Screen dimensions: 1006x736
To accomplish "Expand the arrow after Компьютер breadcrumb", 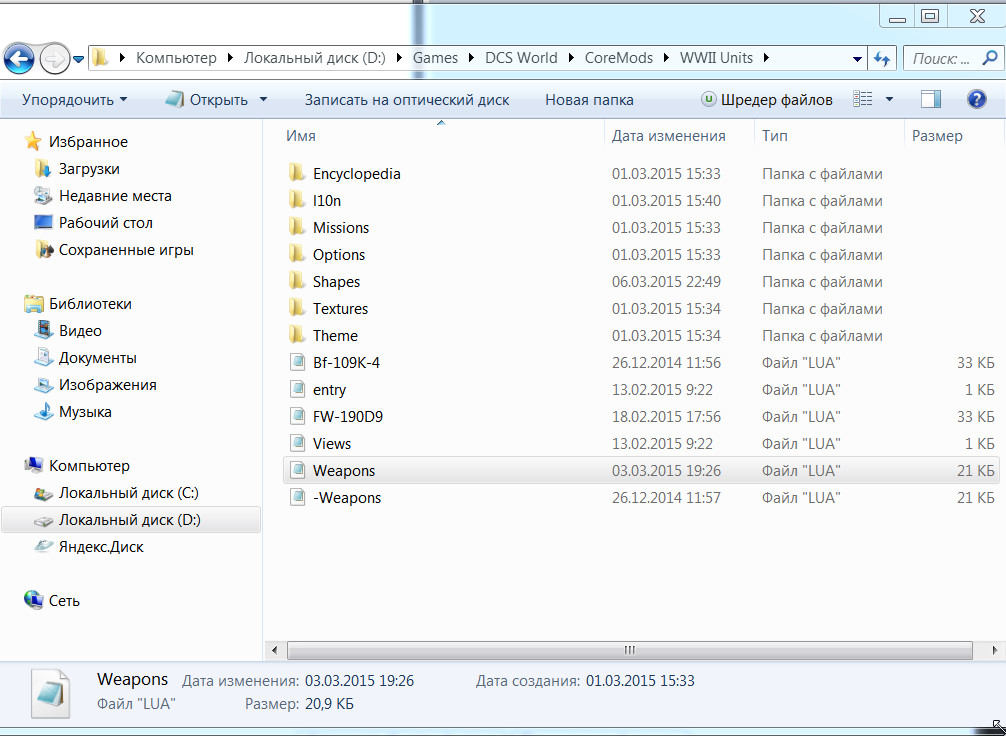I will 230,58.
